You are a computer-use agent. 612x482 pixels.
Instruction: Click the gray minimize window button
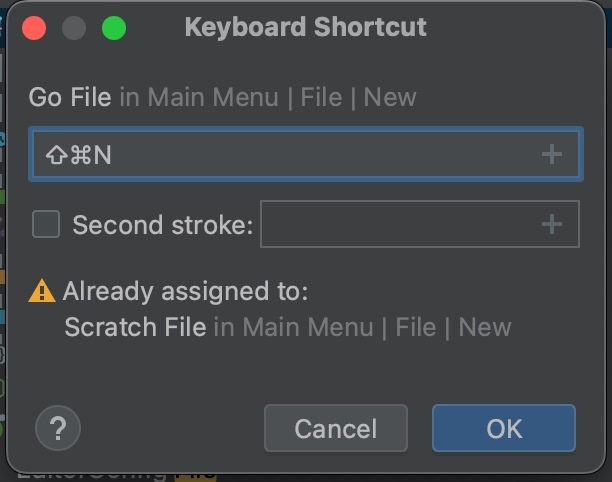(x=75, y=28)
